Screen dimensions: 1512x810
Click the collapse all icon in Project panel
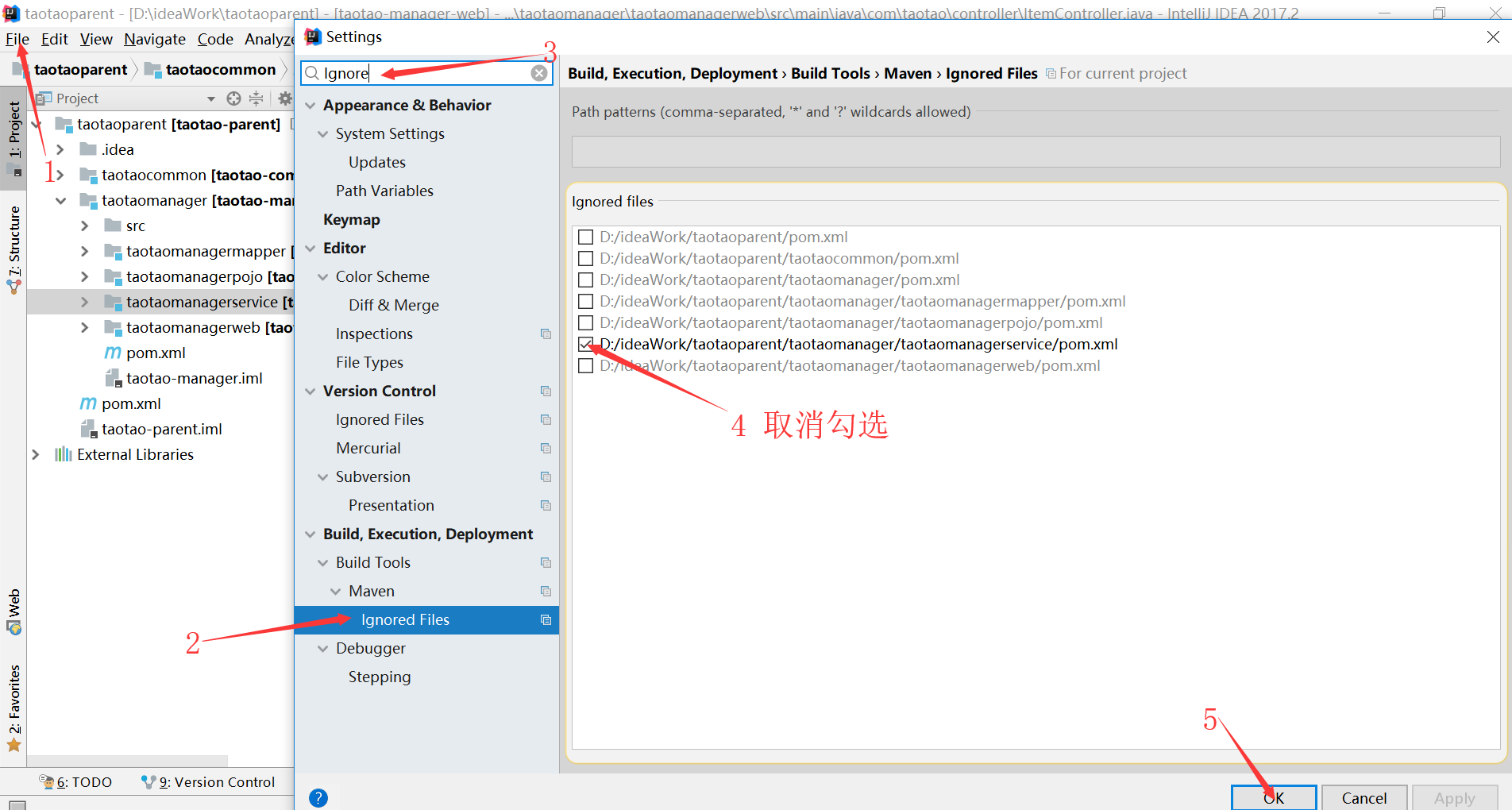pyautogui.click(x=256, y=98)
